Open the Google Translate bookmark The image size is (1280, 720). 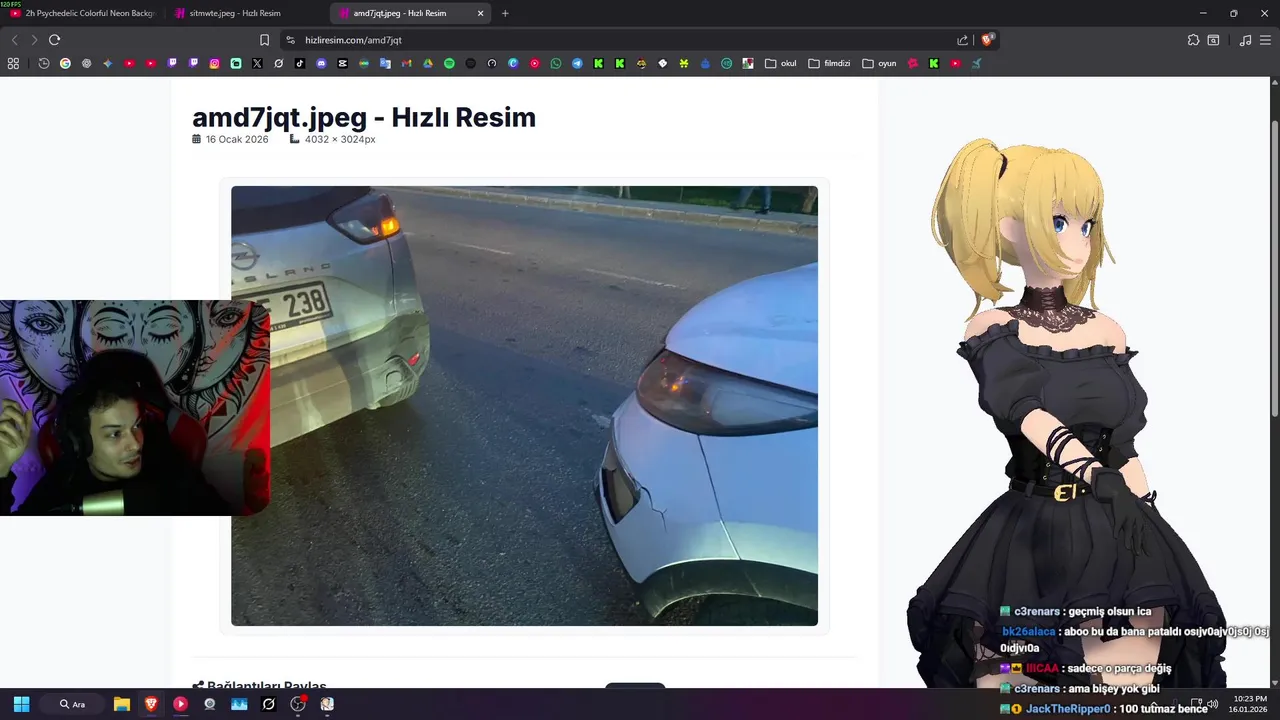(385, 63)
